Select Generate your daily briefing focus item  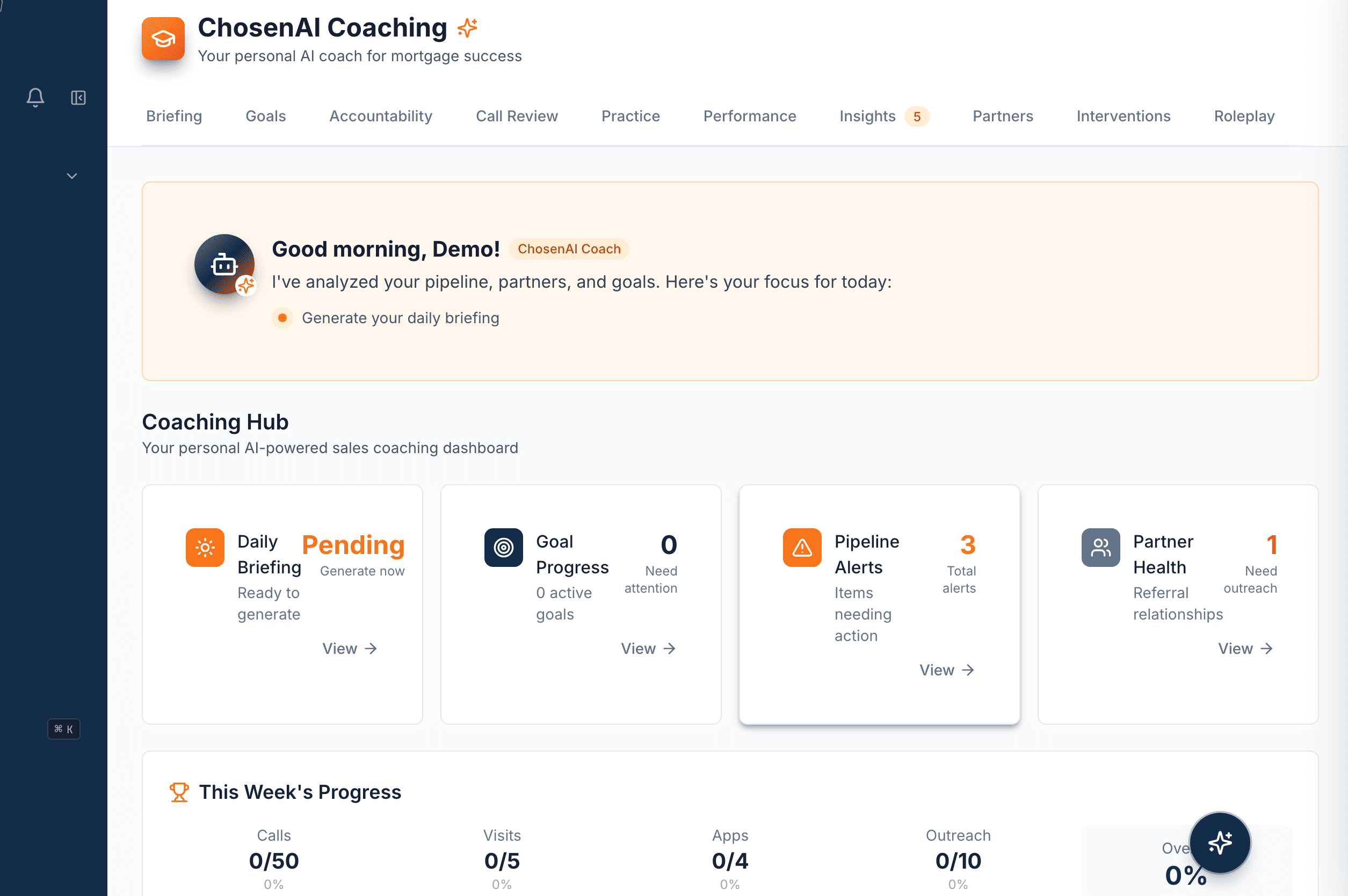[400, 318]
